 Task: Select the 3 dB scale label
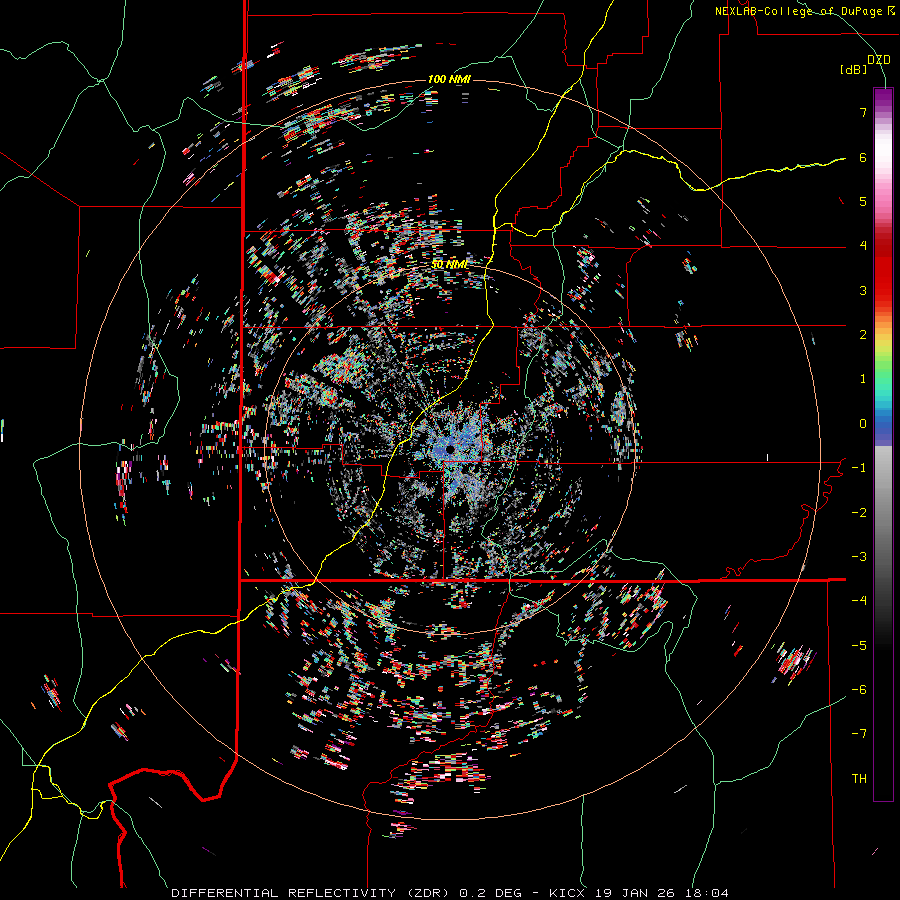(863, 290)
